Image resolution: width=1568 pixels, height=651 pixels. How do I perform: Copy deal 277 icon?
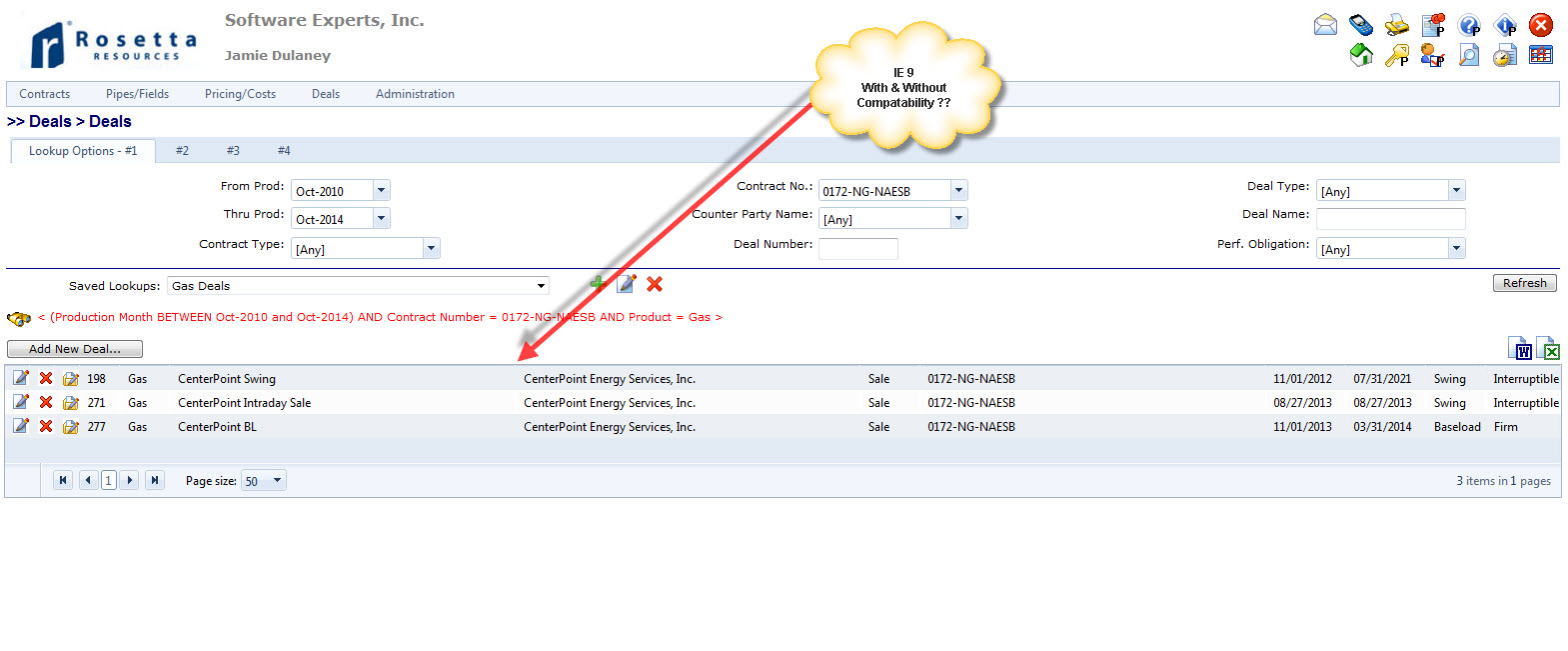coord(71,426)
